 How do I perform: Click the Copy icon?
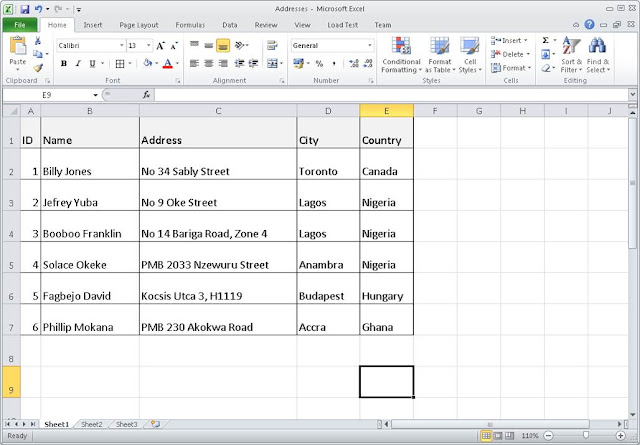(38, 54)
